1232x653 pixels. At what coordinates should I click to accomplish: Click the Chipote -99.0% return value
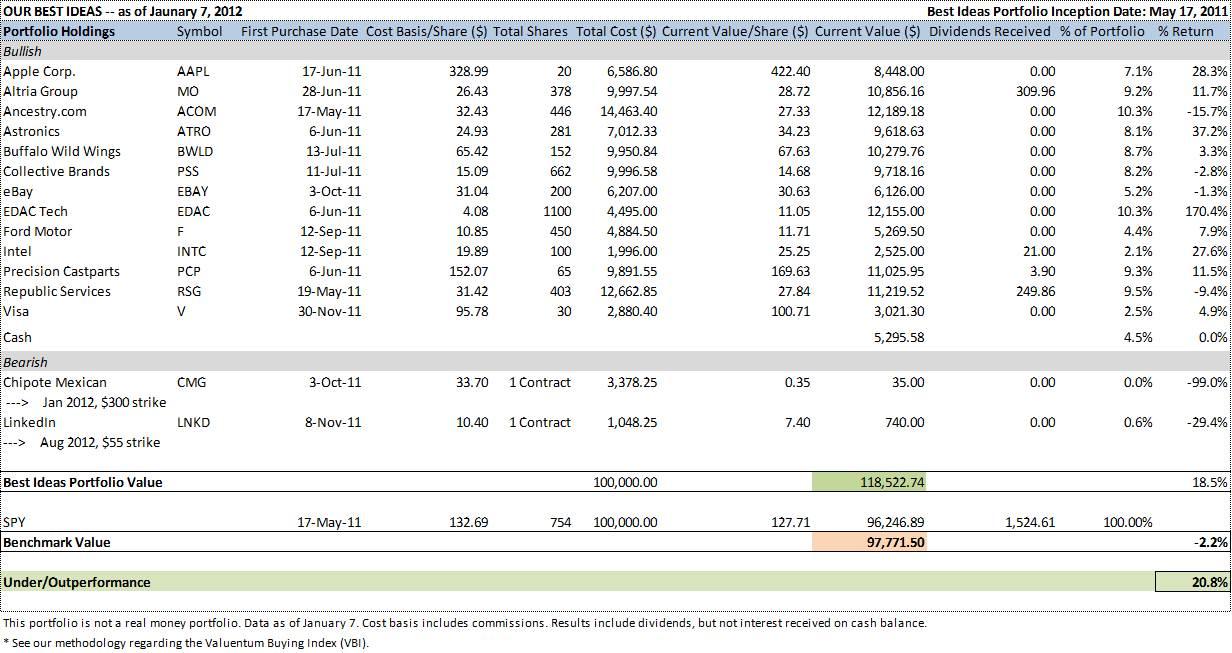[1208, 382]
